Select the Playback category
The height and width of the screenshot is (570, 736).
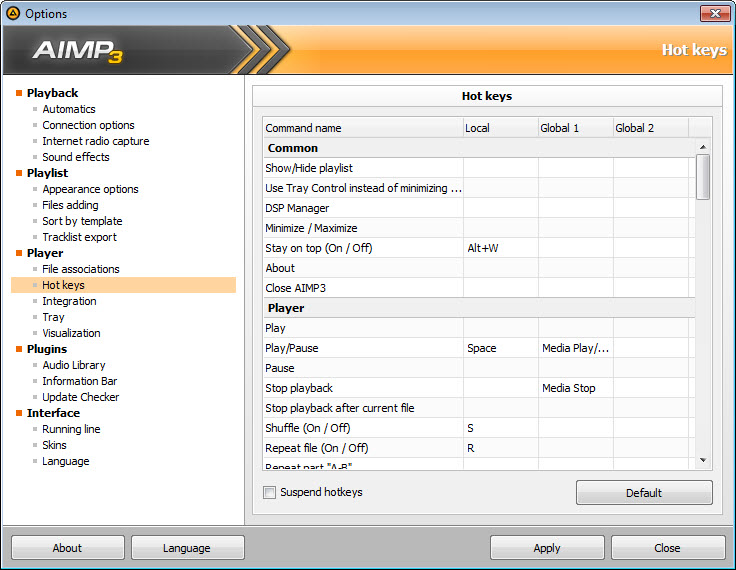pyautogui.click(x=52, y=93)
